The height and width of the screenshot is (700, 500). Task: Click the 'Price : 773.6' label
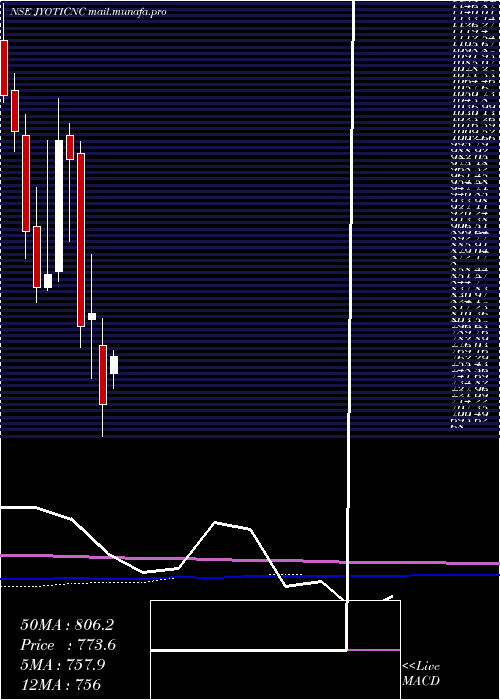[x=68, y=645]
